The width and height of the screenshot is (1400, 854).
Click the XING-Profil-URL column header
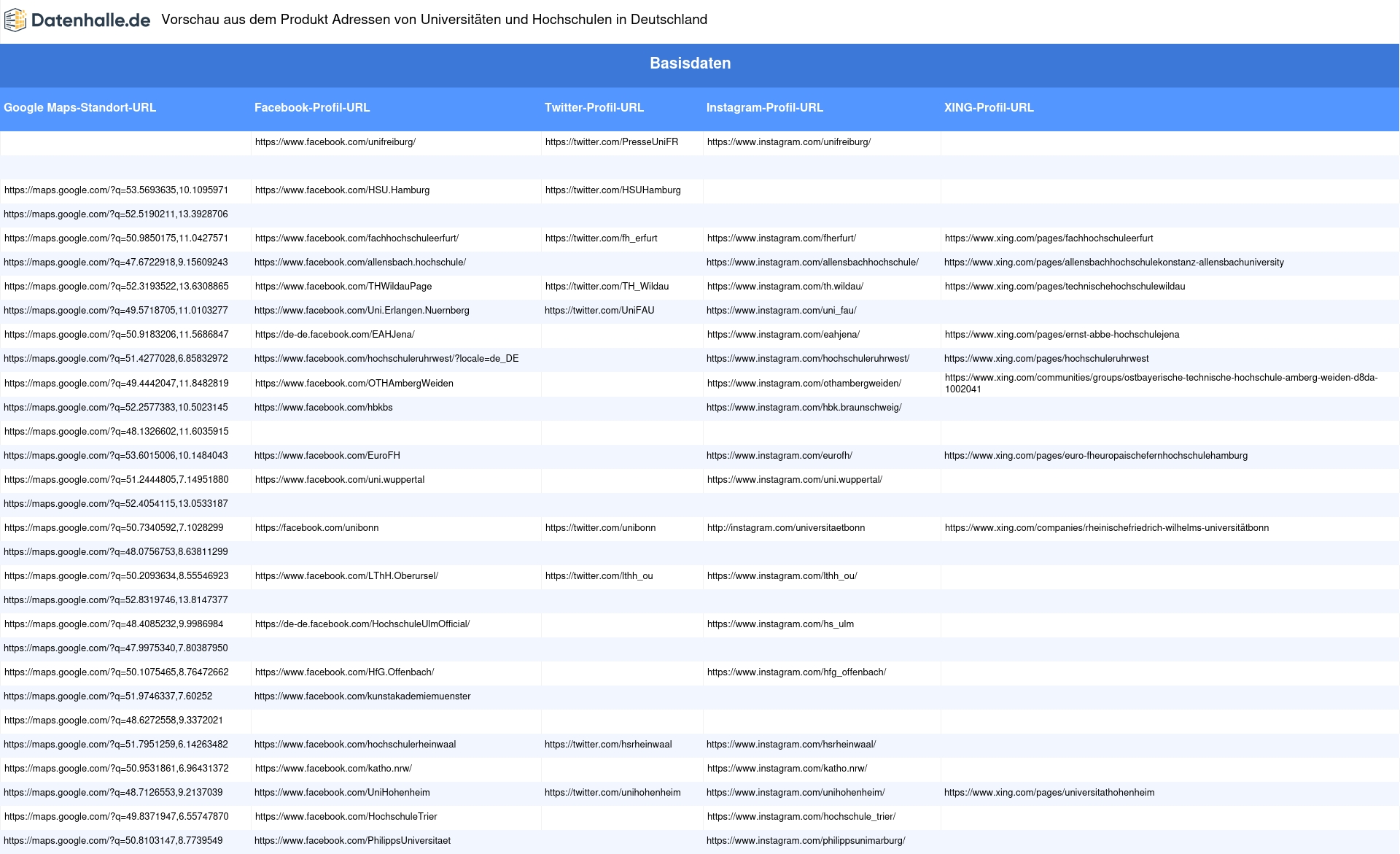989,108
